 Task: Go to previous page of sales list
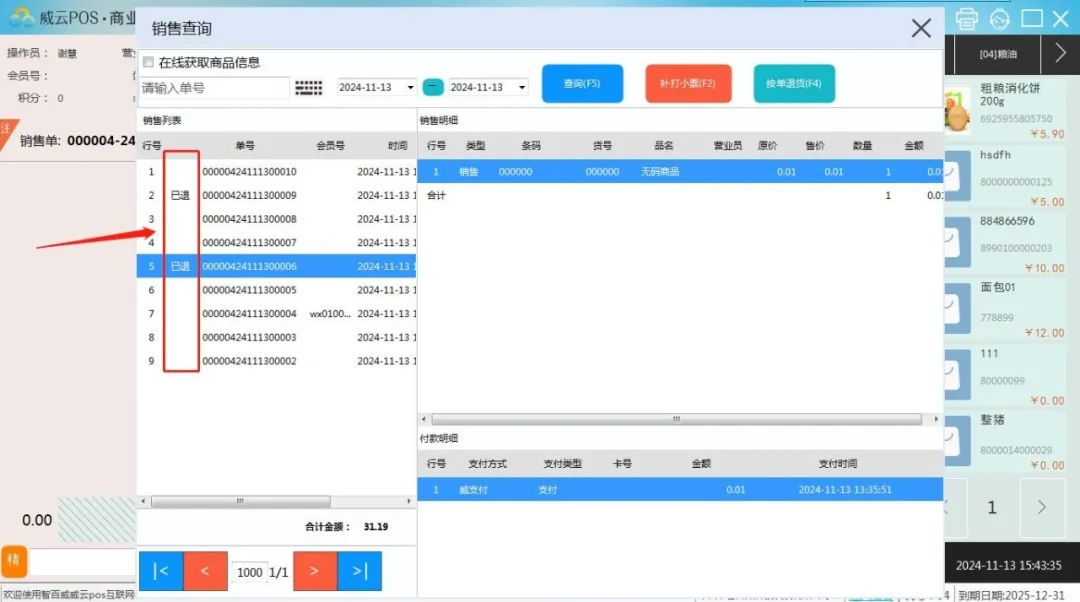[205, 571]
